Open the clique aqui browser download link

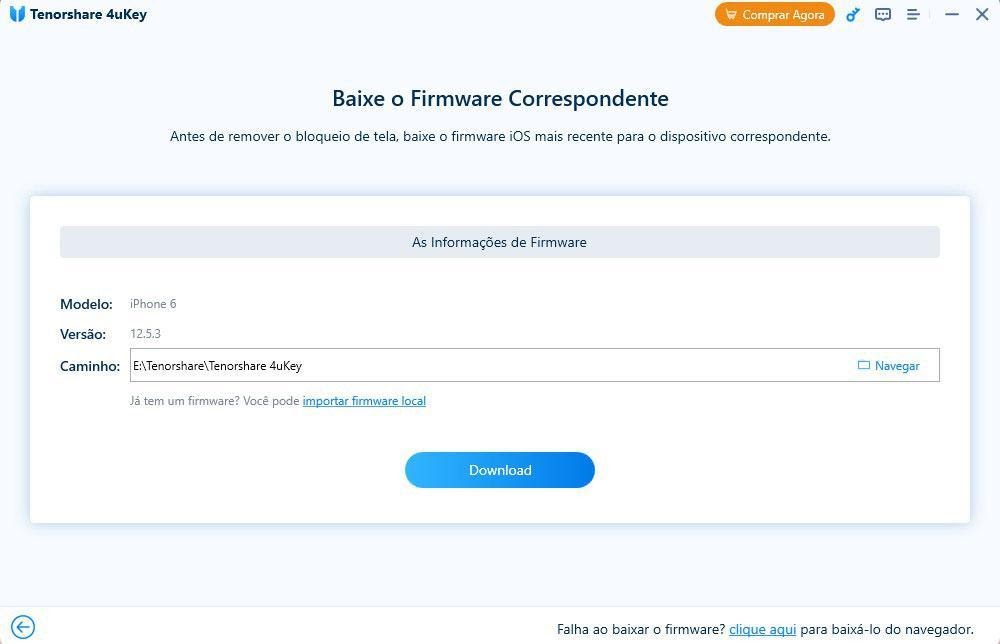[x=762, y=629]
